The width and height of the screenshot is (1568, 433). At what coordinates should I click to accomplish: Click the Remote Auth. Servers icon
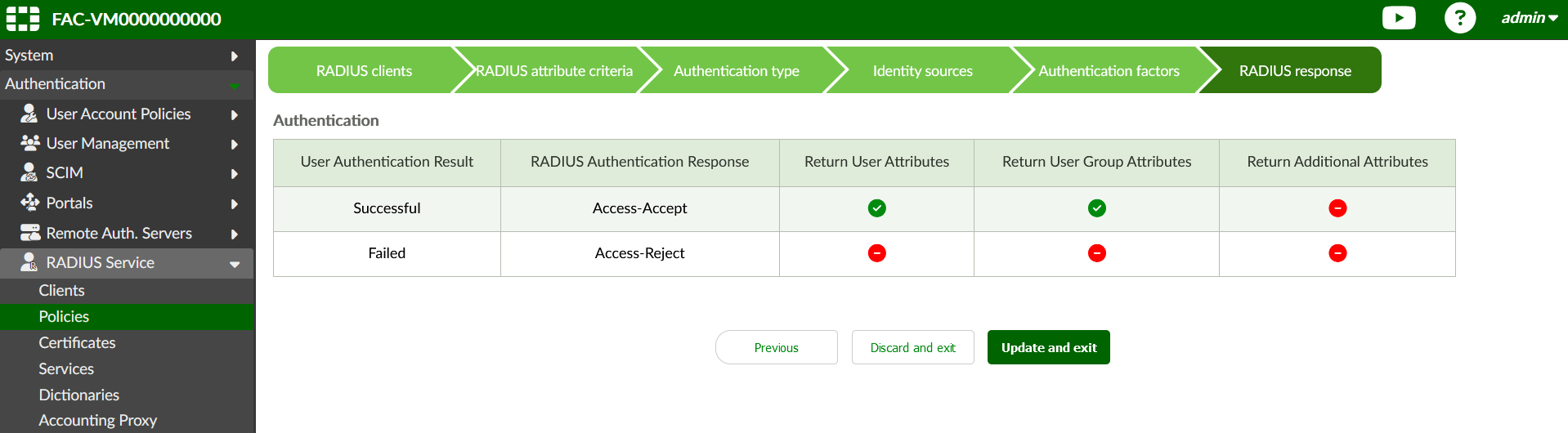coord(29,233)
